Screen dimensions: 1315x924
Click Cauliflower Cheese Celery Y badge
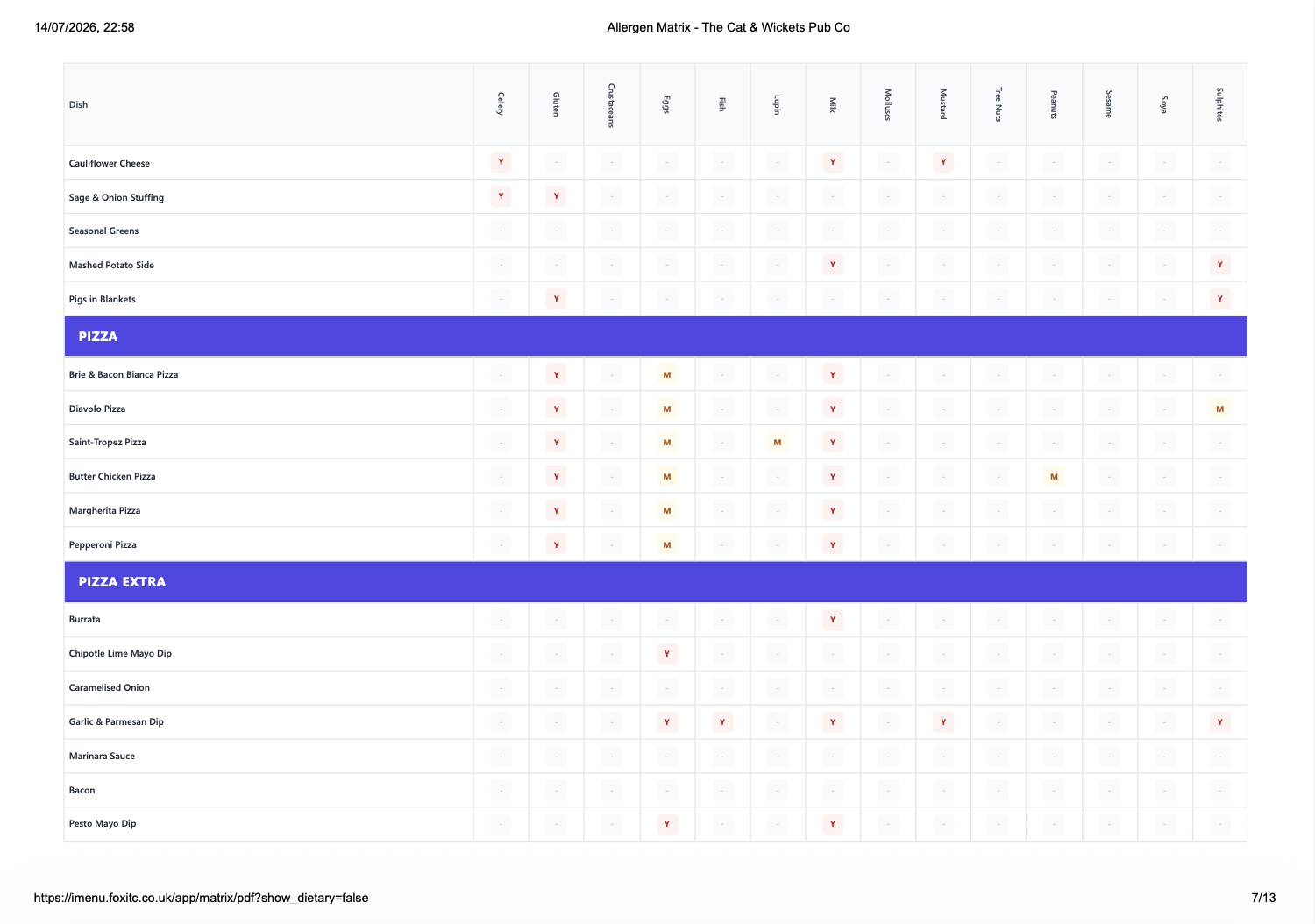tap(501, 162)
